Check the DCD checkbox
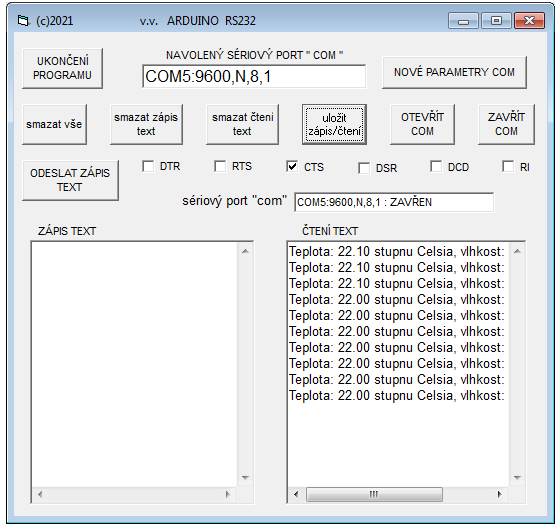The height and width of the screenshot is (529, 560). (436, 166)
